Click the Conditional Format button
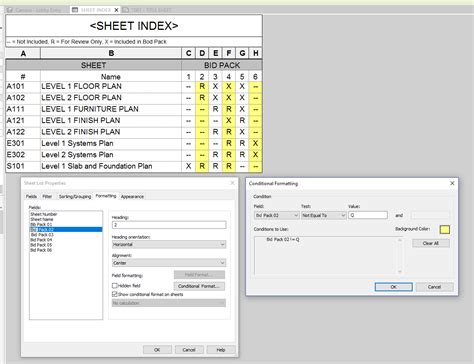Viewport: 474px width, 364px height. click(x=199, y=286)
